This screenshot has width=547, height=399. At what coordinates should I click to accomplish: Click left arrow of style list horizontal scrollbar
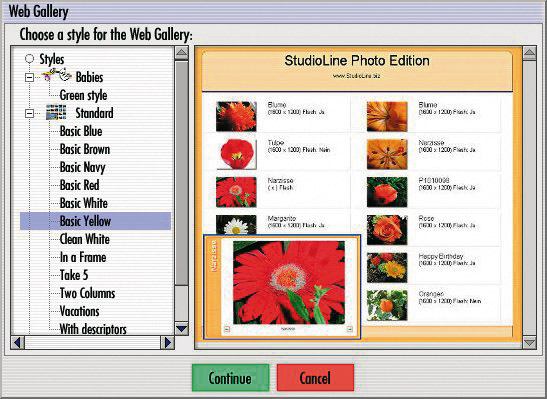pos(17,342)
